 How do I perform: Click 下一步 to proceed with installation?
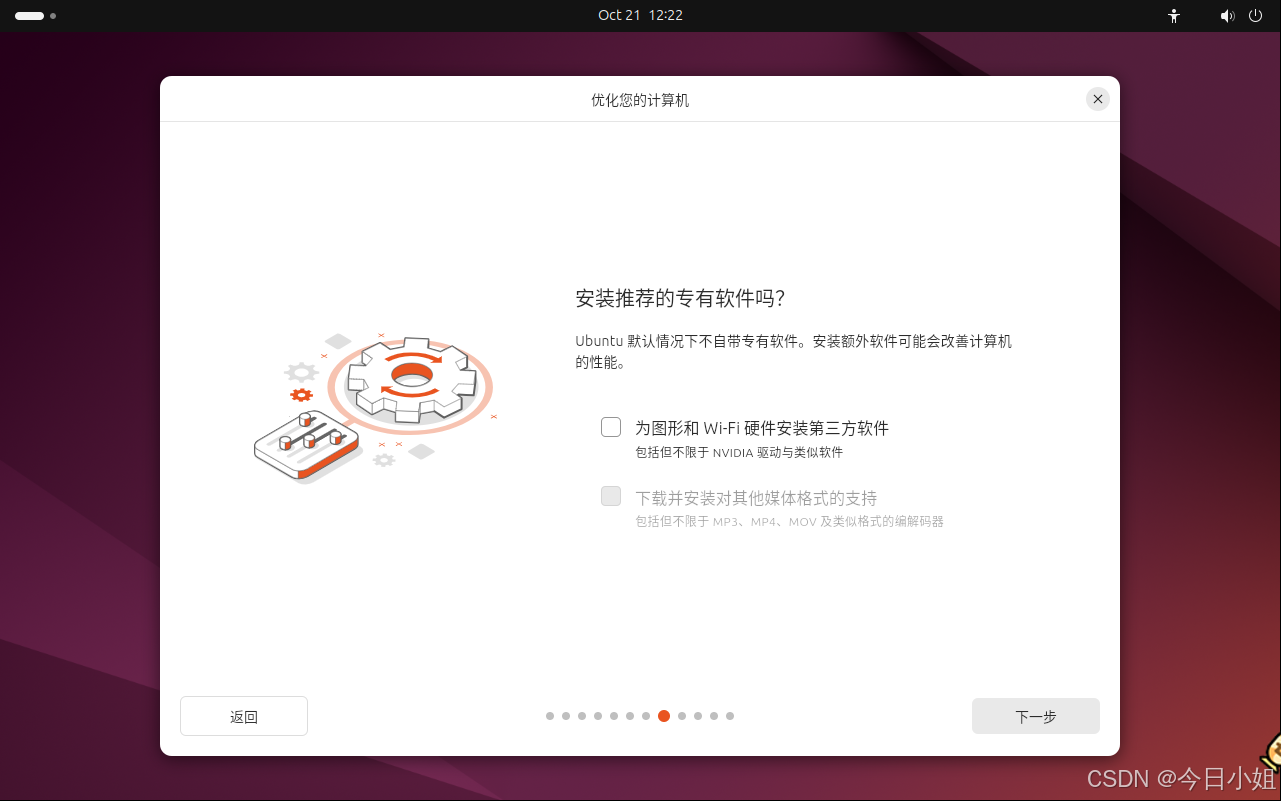click(1035, 716)
